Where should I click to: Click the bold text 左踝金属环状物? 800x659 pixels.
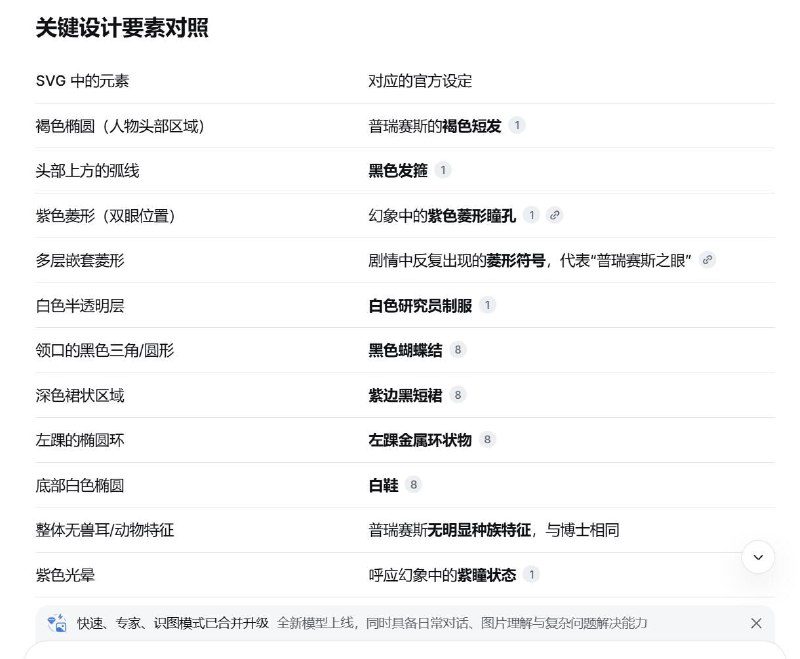click(x=420, y=440)
